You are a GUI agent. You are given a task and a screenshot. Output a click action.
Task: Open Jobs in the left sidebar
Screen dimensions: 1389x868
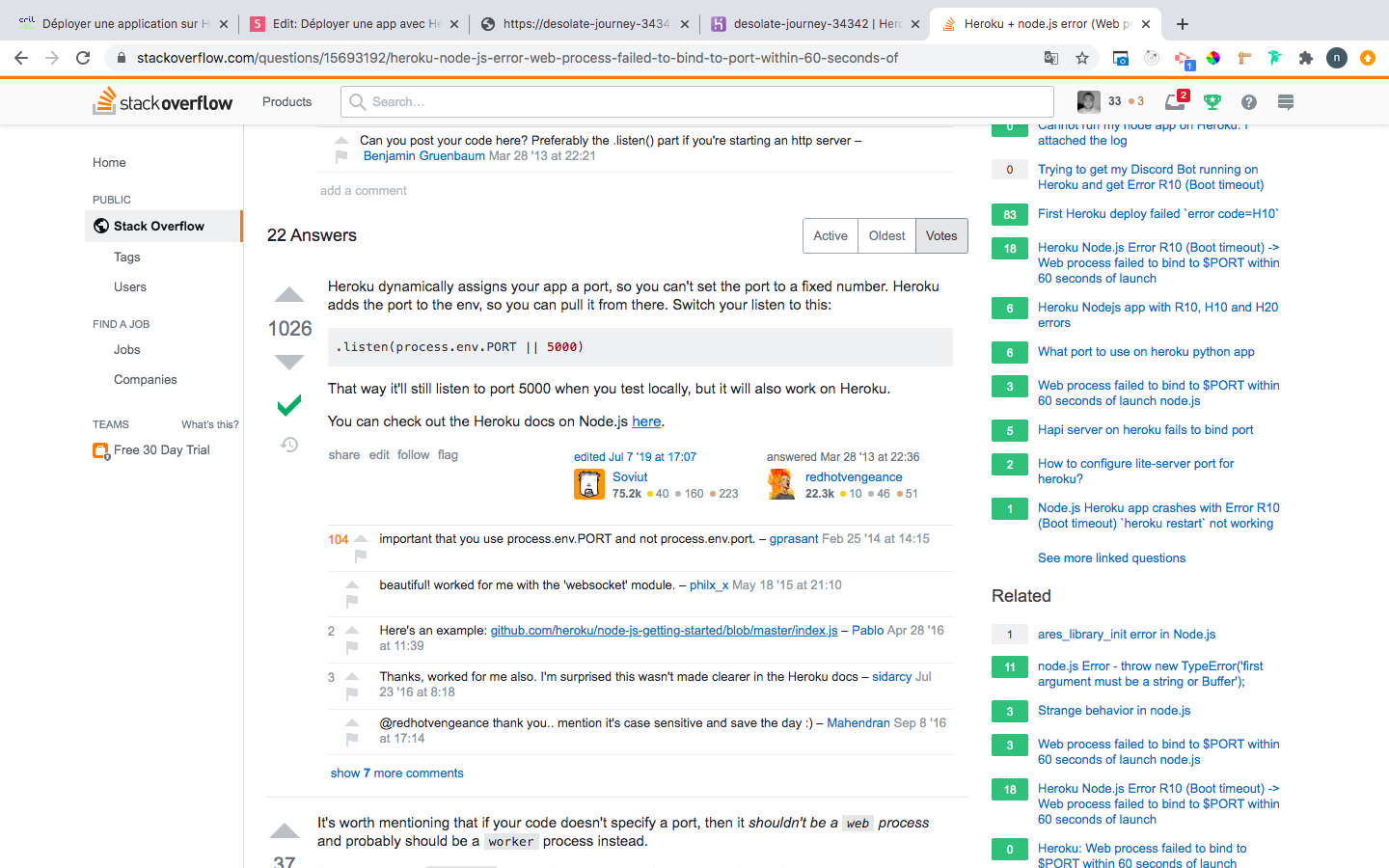[126, 349]
